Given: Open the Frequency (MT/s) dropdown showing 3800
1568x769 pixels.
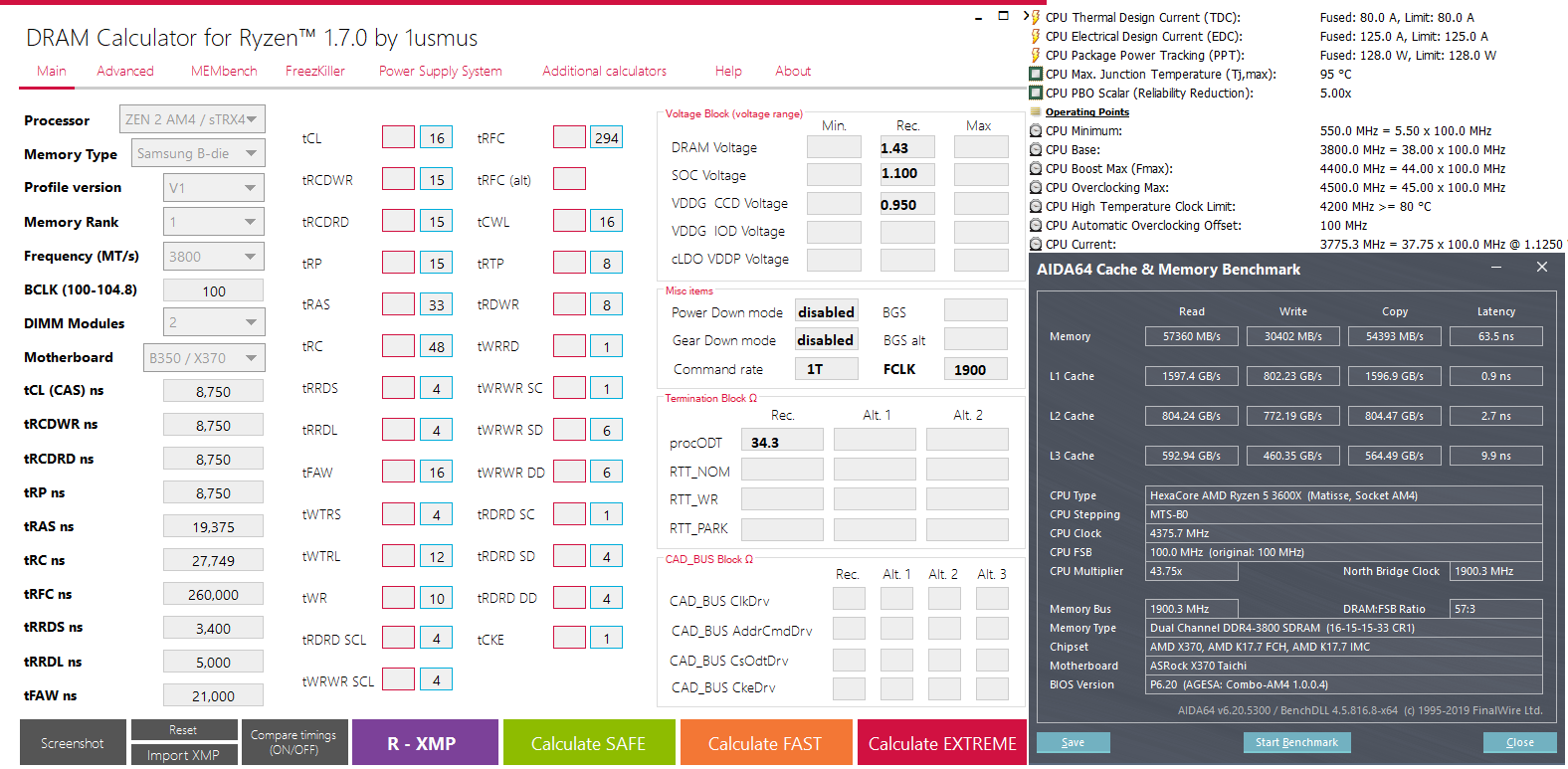Looking at the screenshot, I should click(214, 256).
